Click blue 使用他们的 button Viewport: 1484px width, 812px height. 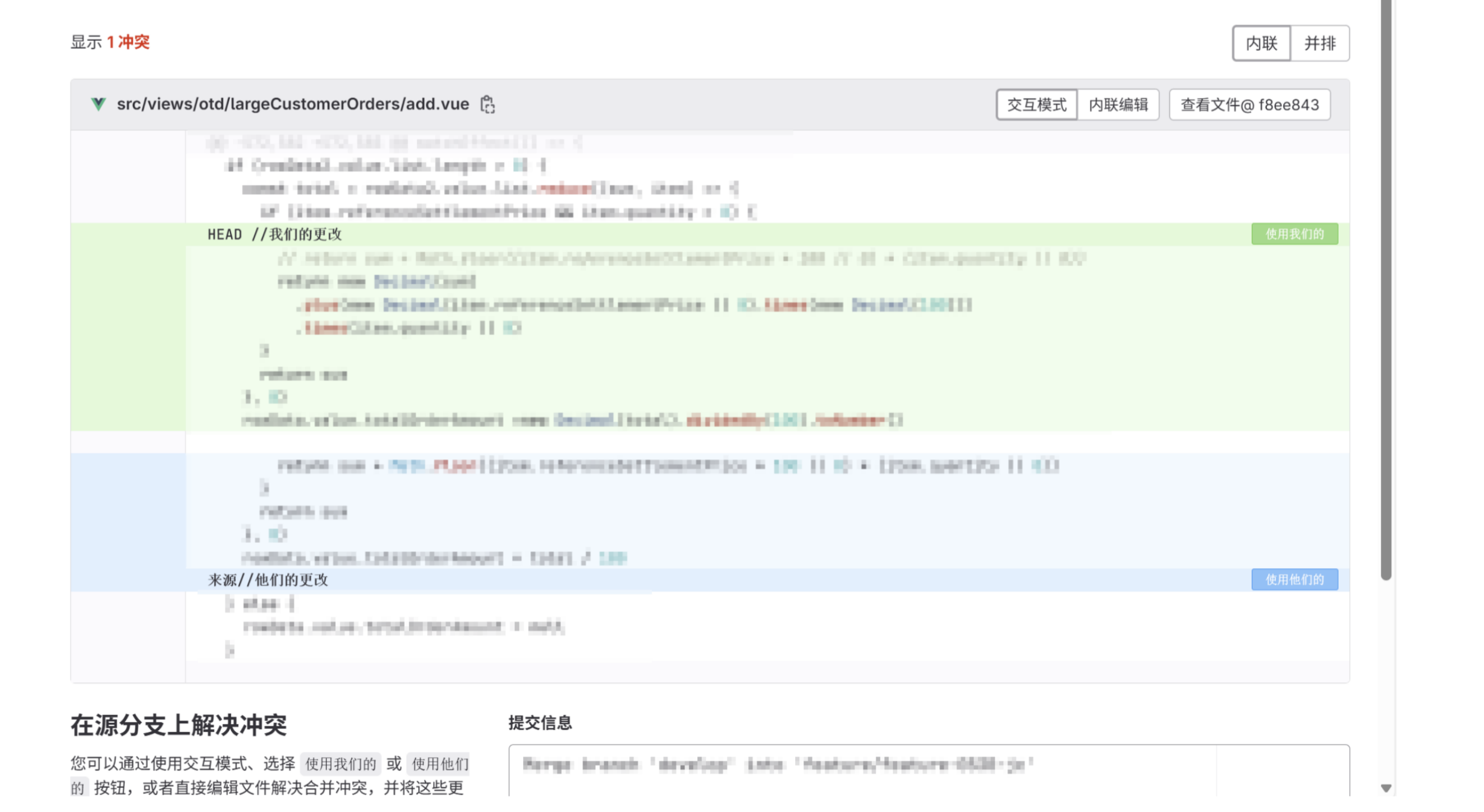coord(1294,580)
